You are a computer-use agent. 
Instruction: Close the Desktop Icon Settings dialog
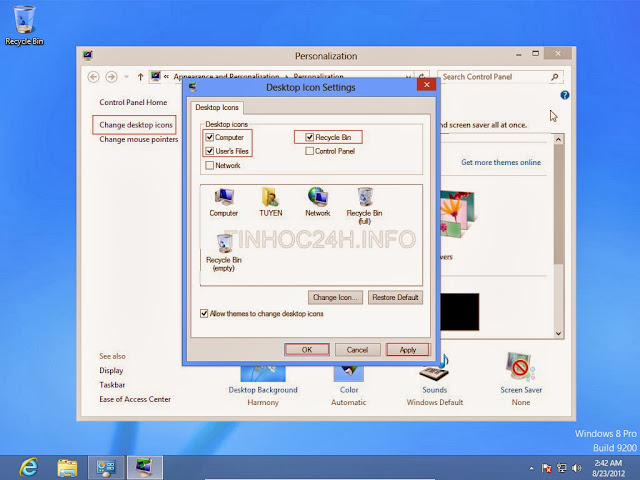pos(427,84)
